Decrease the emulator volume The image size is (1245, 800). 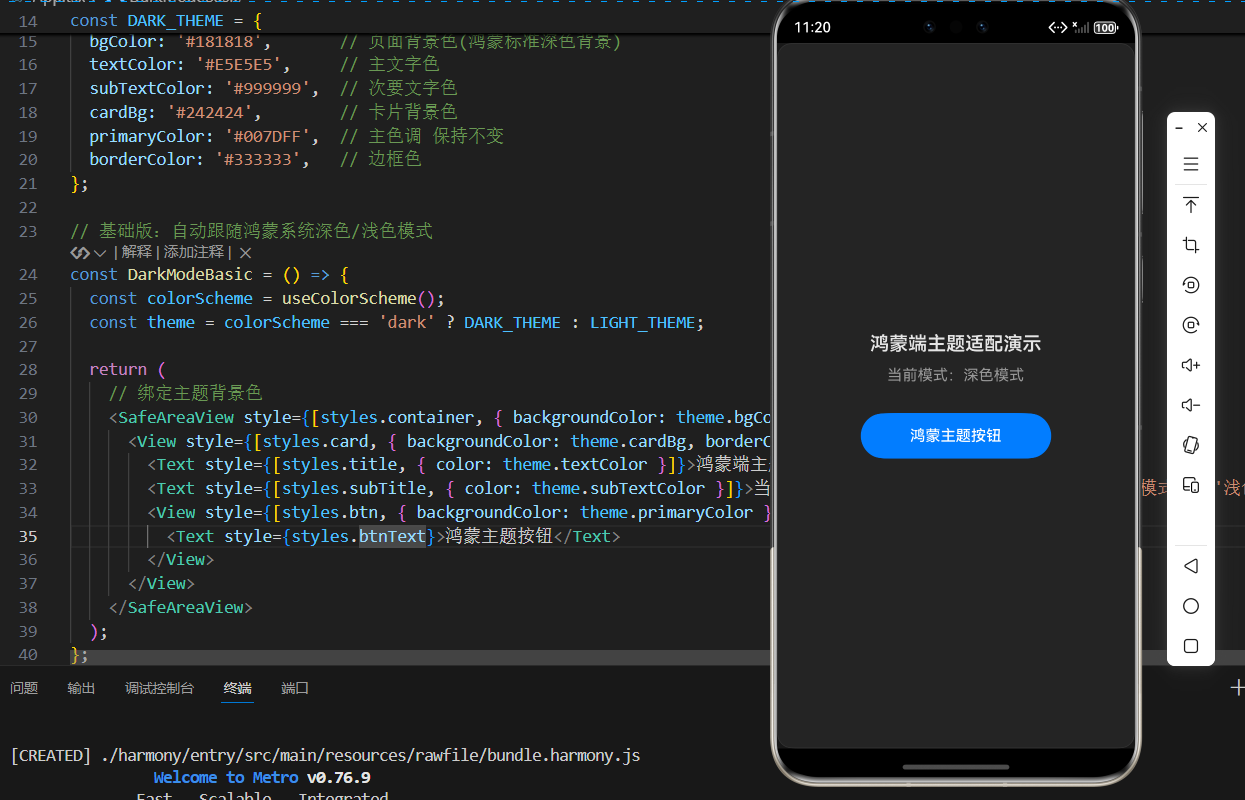(x=1190, y=405)
